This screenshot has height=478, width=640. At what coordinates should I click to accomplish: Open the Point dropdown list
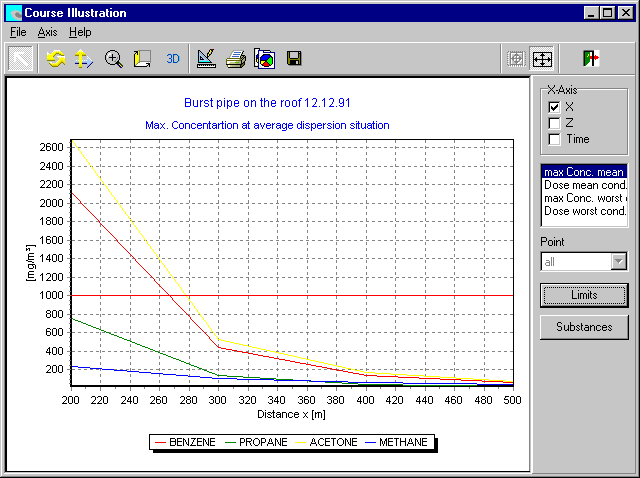click(x=618, y=261)
